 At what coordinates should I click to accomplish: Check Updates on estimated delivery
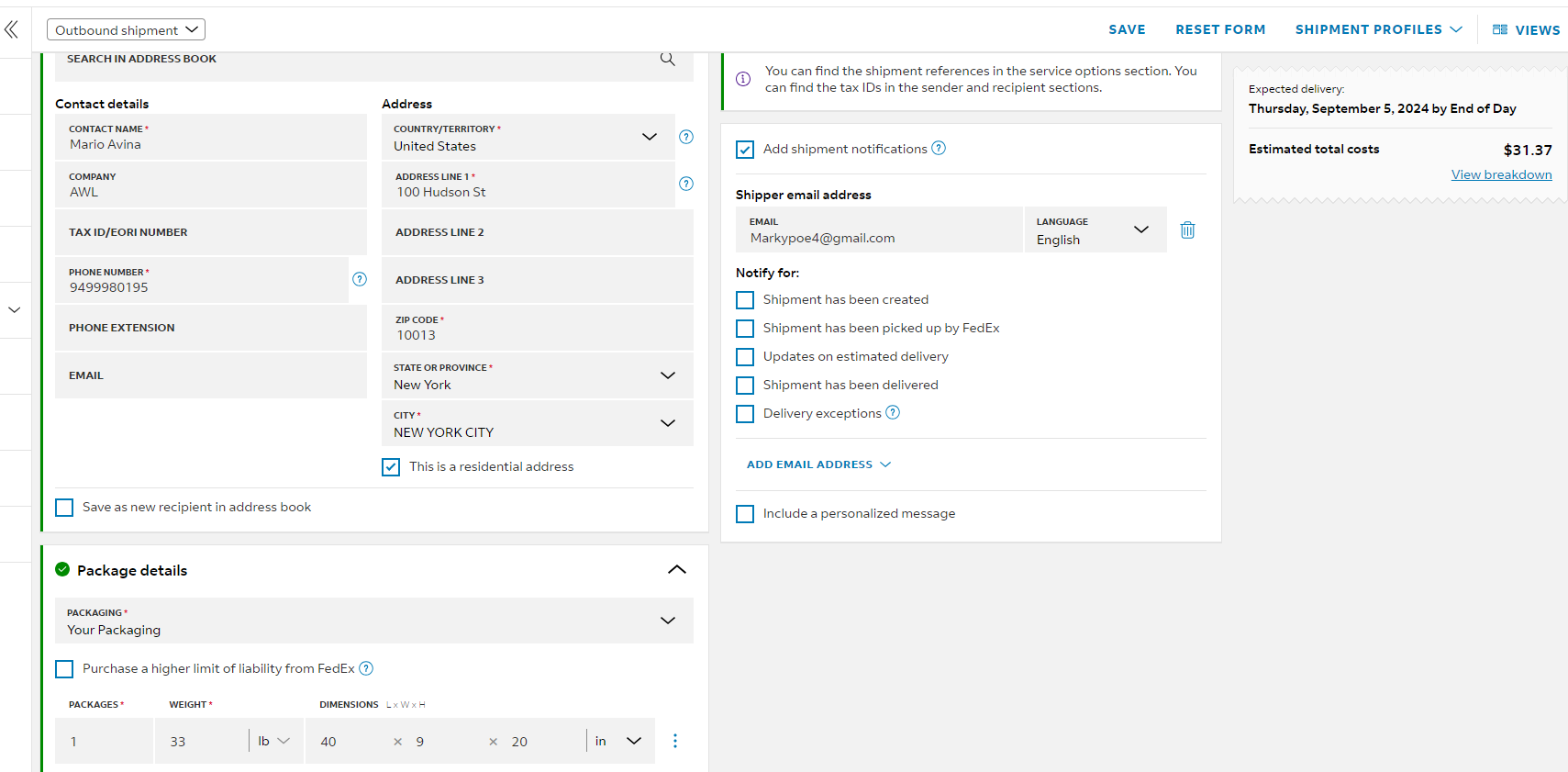click(745, 357)
